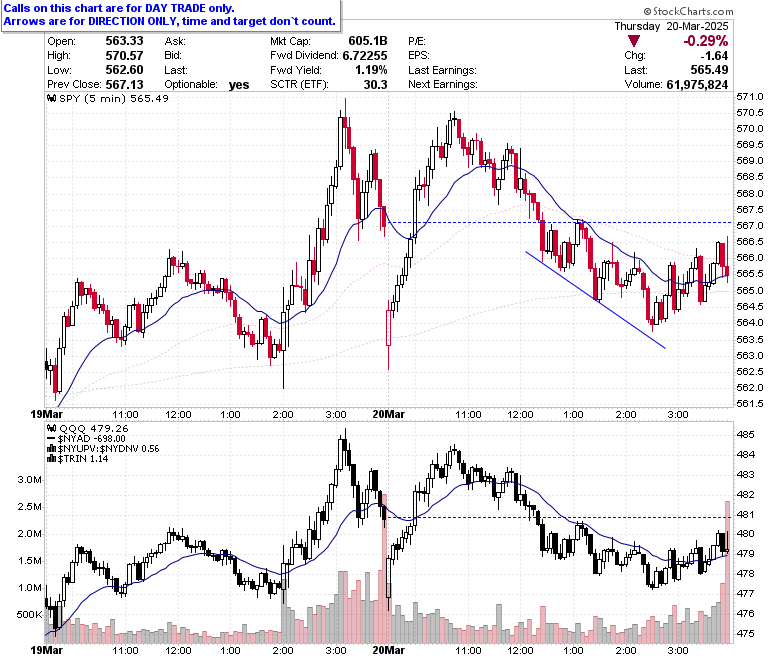Click the High value 570.57
Viewport: 780px width, 659px height.
(x=124, y=56)
